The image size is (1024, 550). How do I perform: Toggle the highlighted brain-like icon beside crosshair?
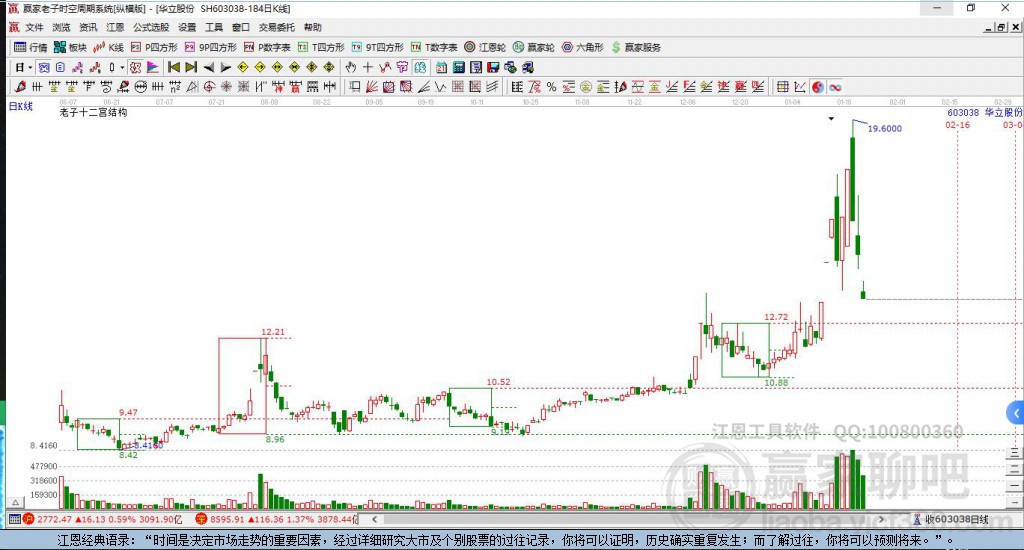(420, 67)
